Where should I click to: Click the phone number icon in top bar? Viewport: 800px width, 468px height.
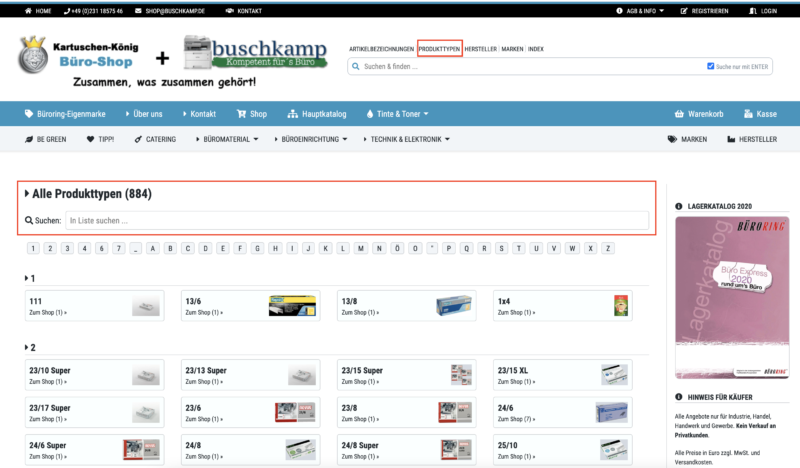[67, 11]
